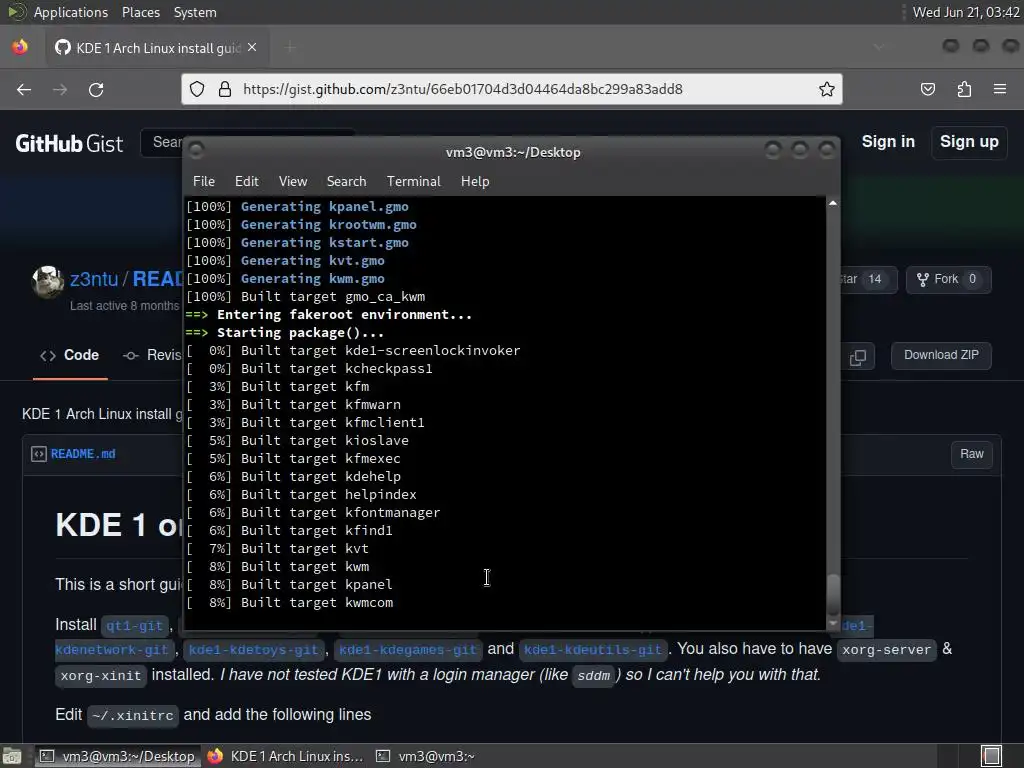Click the show desktop taskbar icon
The height and width of the screenshot is (768, 1024).
tap(12, 756)
